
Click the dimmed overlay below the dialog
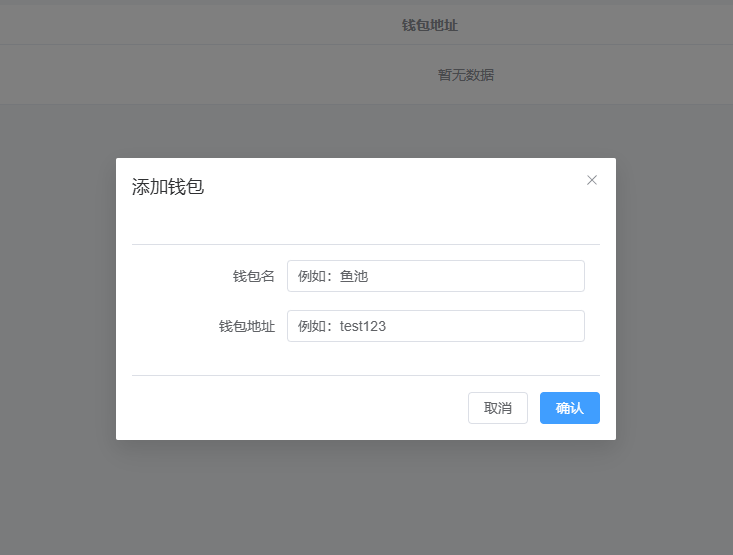click(366, 500)
